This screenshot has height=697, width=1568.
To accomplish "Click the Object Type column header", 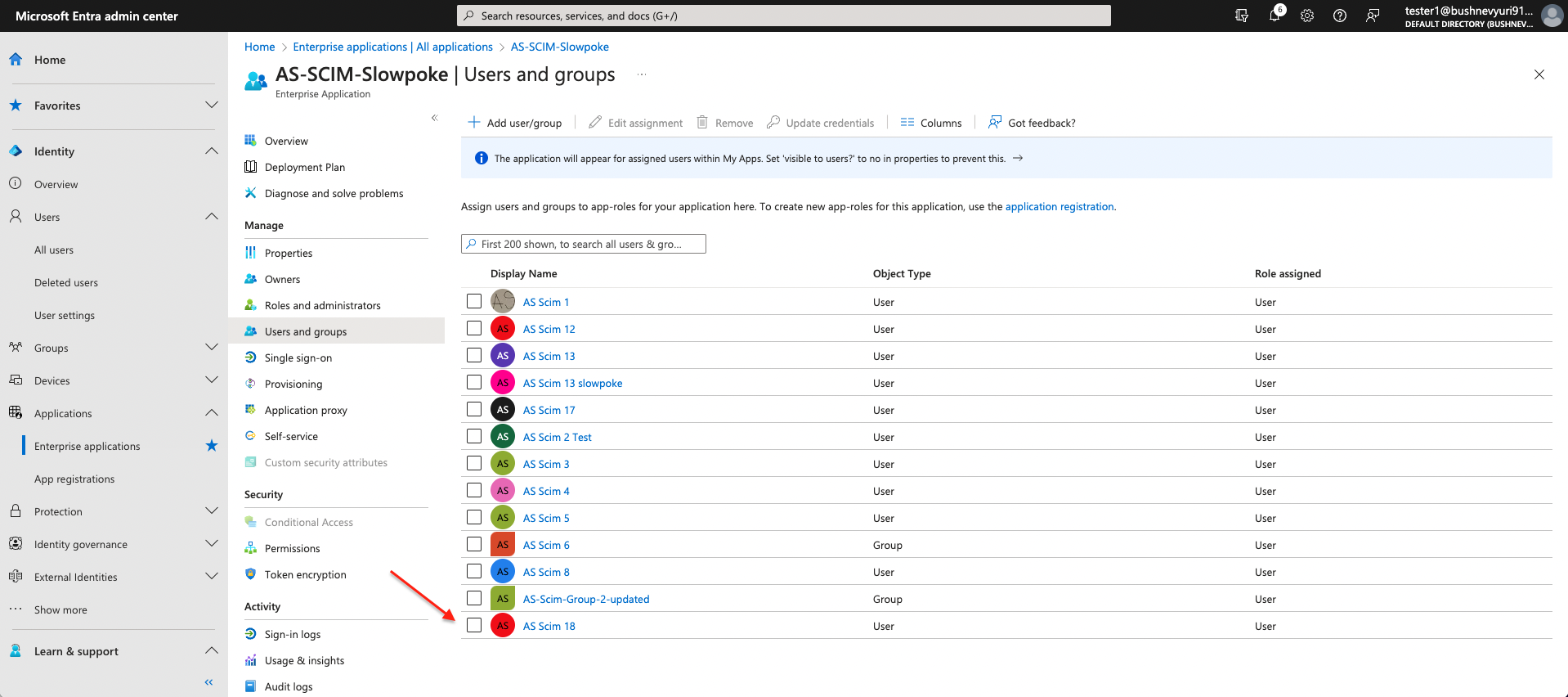I will (902, 273).
